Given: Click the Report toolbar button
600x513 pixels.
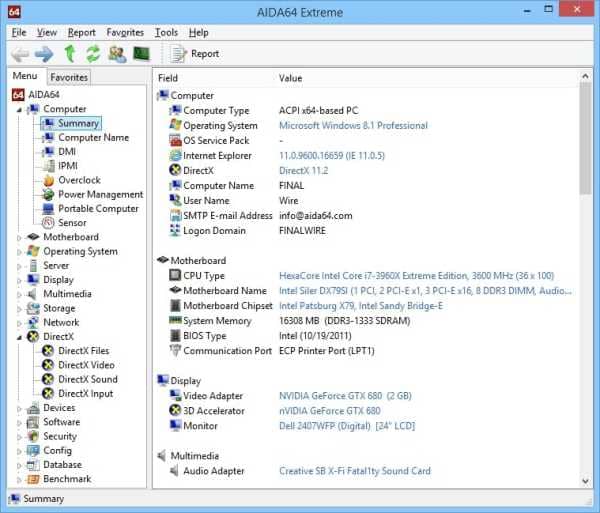Looking at the screenshot, I should pyautogui.click(x=195, y=54).
